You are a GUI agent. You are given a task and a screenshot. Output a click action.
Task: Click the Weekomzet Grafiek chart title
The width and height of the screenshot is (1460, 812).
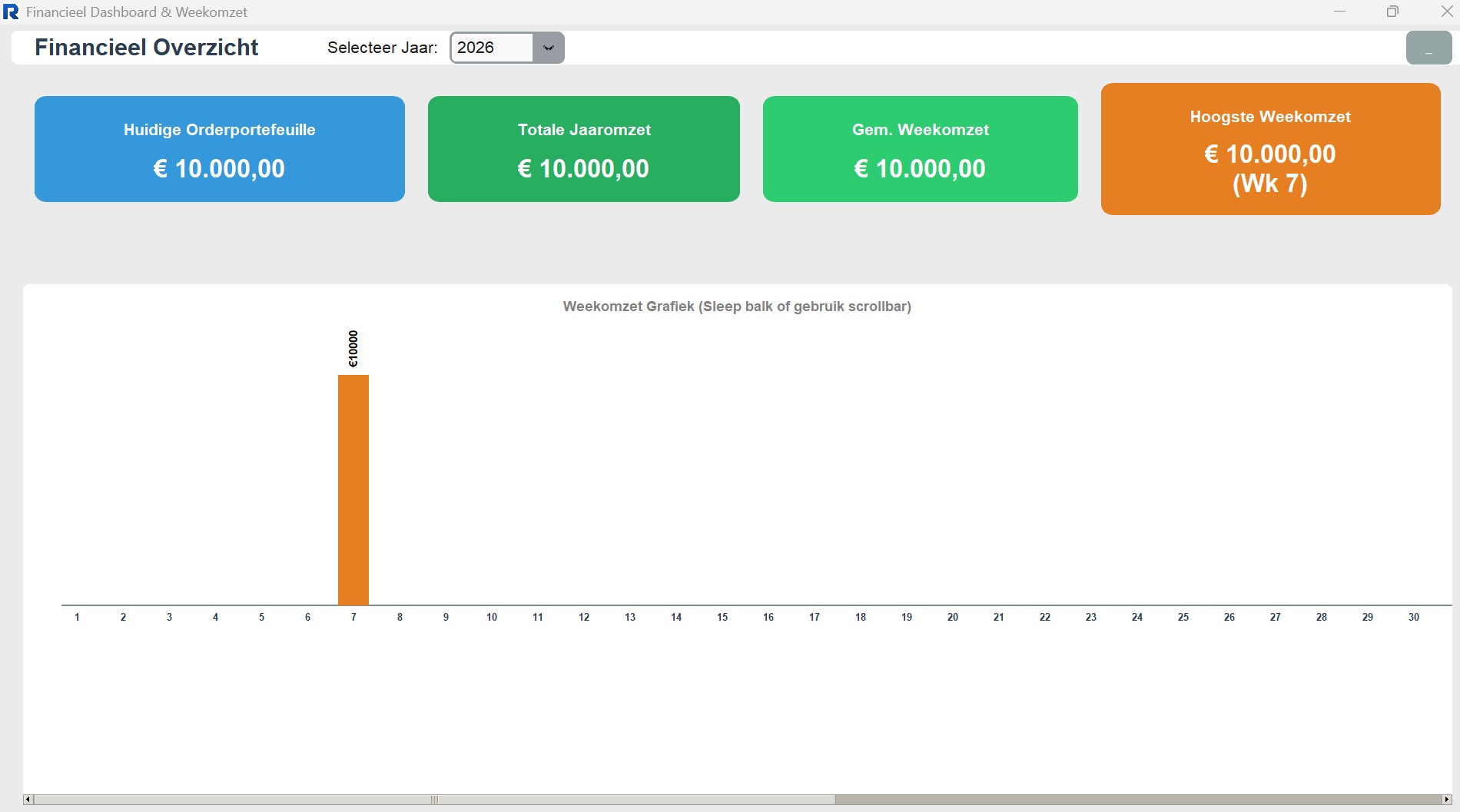point(737,307)
